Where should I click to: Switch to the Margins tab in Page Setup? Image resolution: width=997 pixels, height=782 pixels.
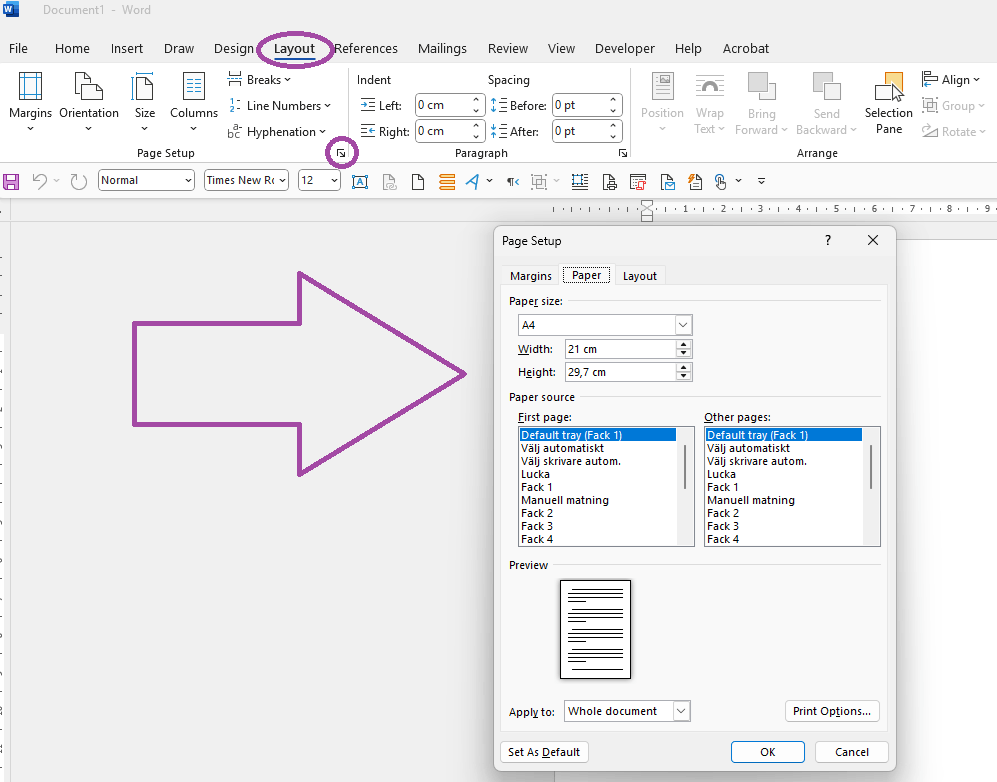coord(531,276)
